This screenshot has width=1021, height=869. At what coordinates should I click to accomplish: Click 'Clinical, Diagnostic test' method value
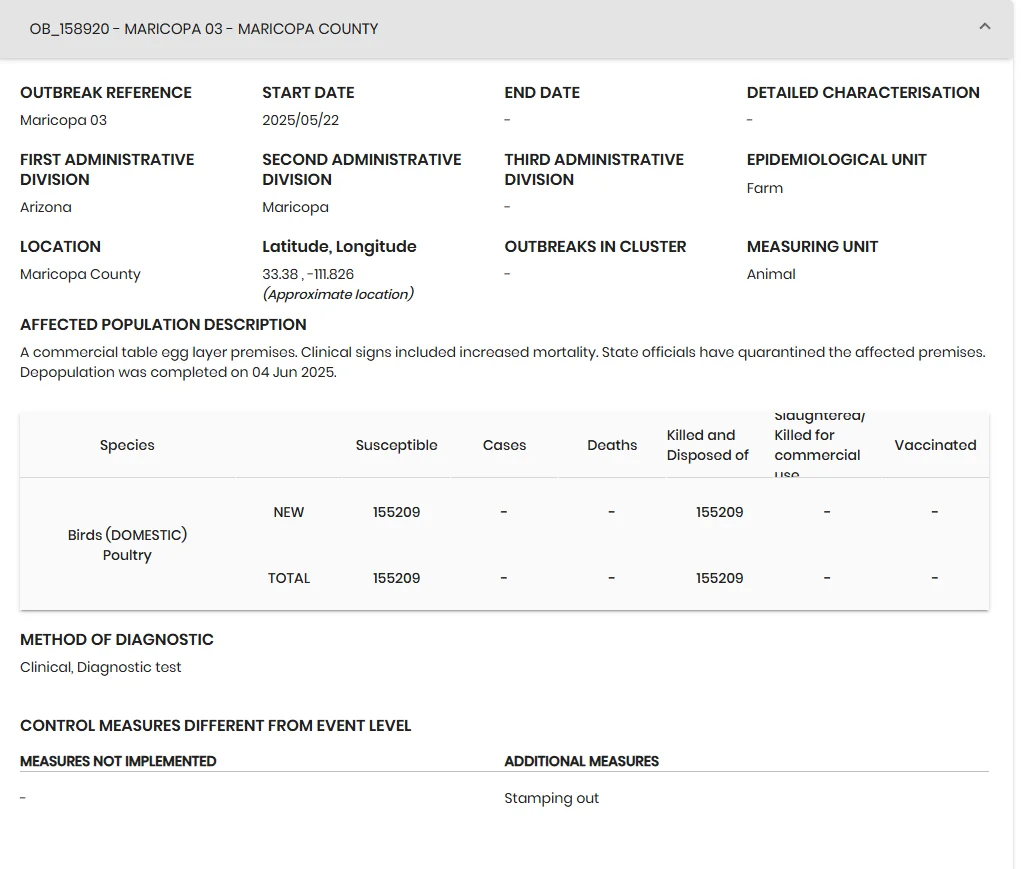coord(100,668)
